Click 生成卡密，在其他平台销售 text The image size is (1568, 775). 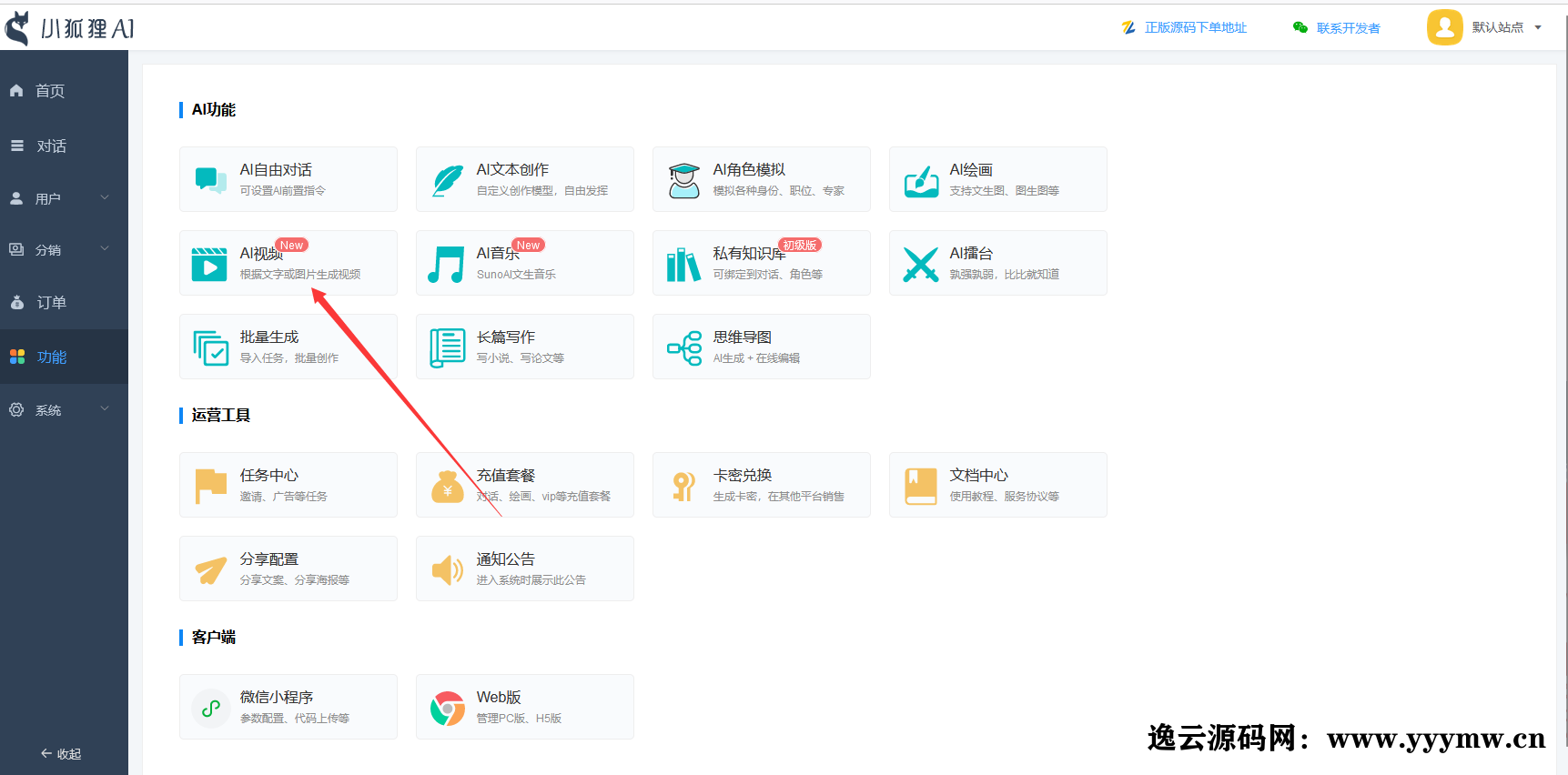pos(779,497)
